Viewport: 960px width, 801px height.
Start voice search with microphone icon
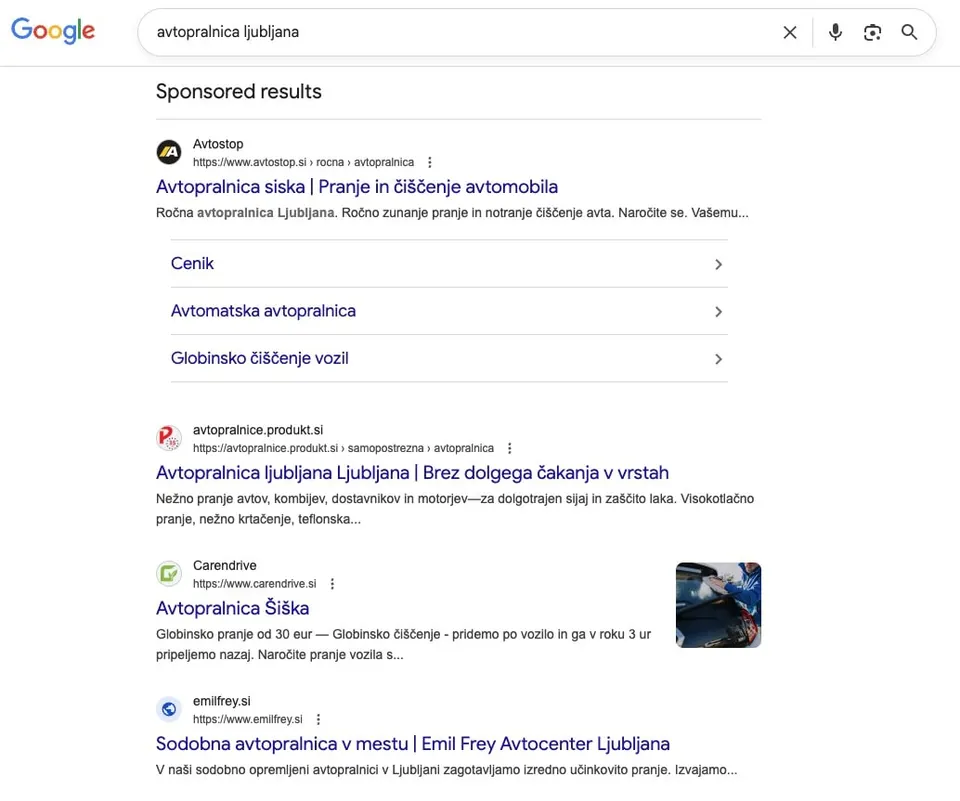pos(835,32)
